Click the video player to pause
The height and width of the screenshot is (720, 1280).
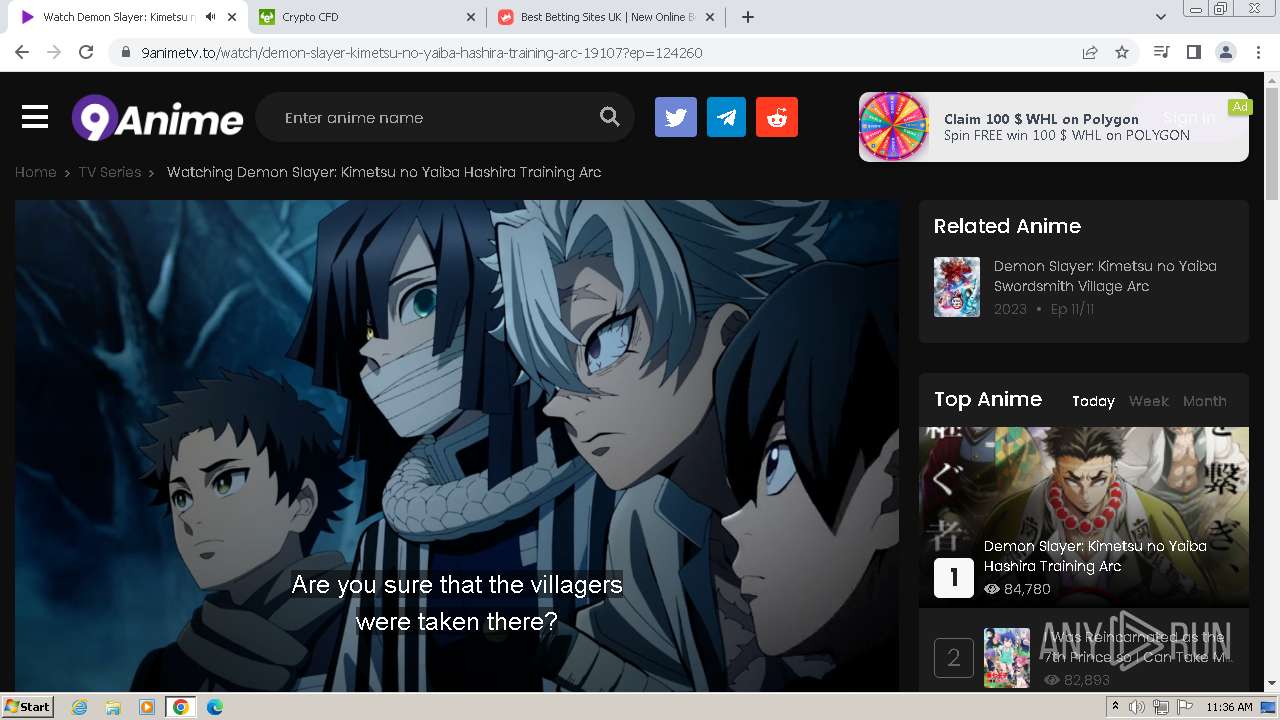pos(457,445)
